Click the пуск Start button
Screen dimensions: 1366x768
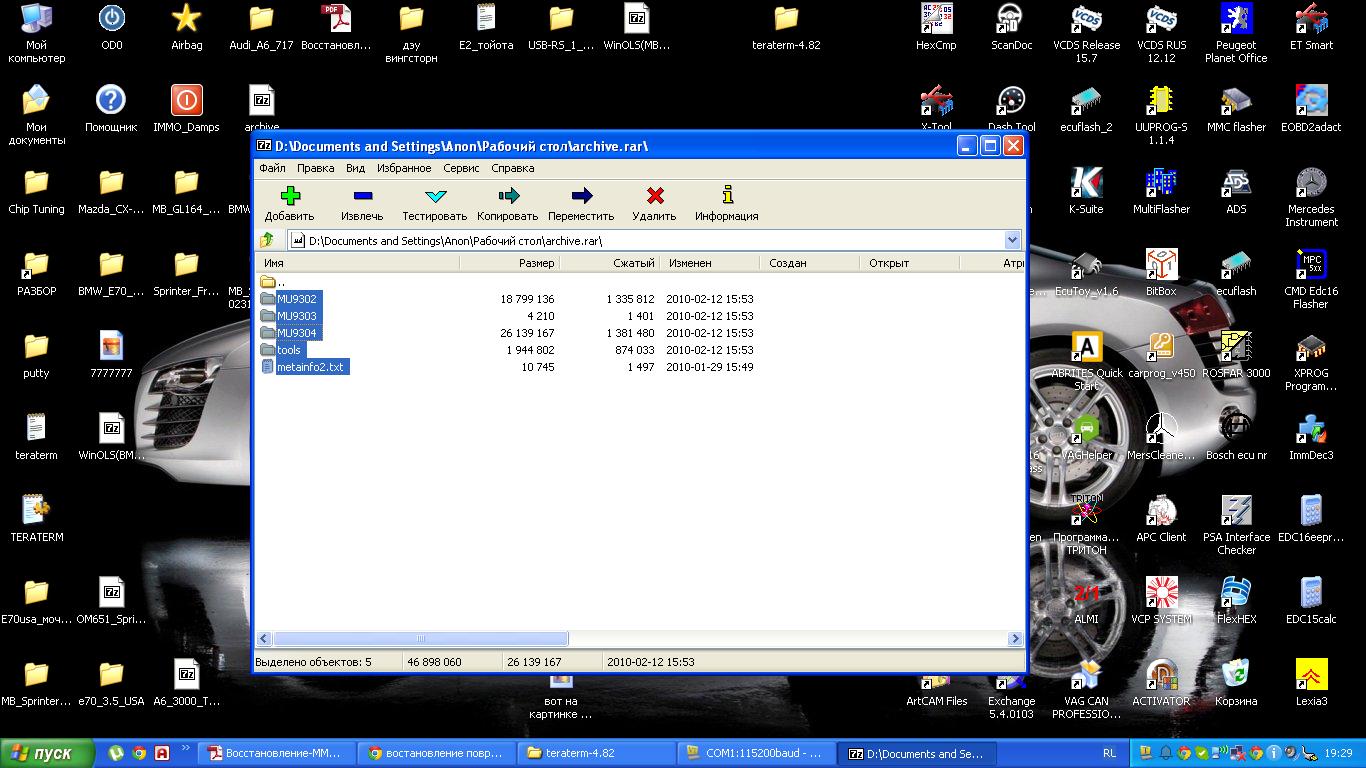point(48,754)
